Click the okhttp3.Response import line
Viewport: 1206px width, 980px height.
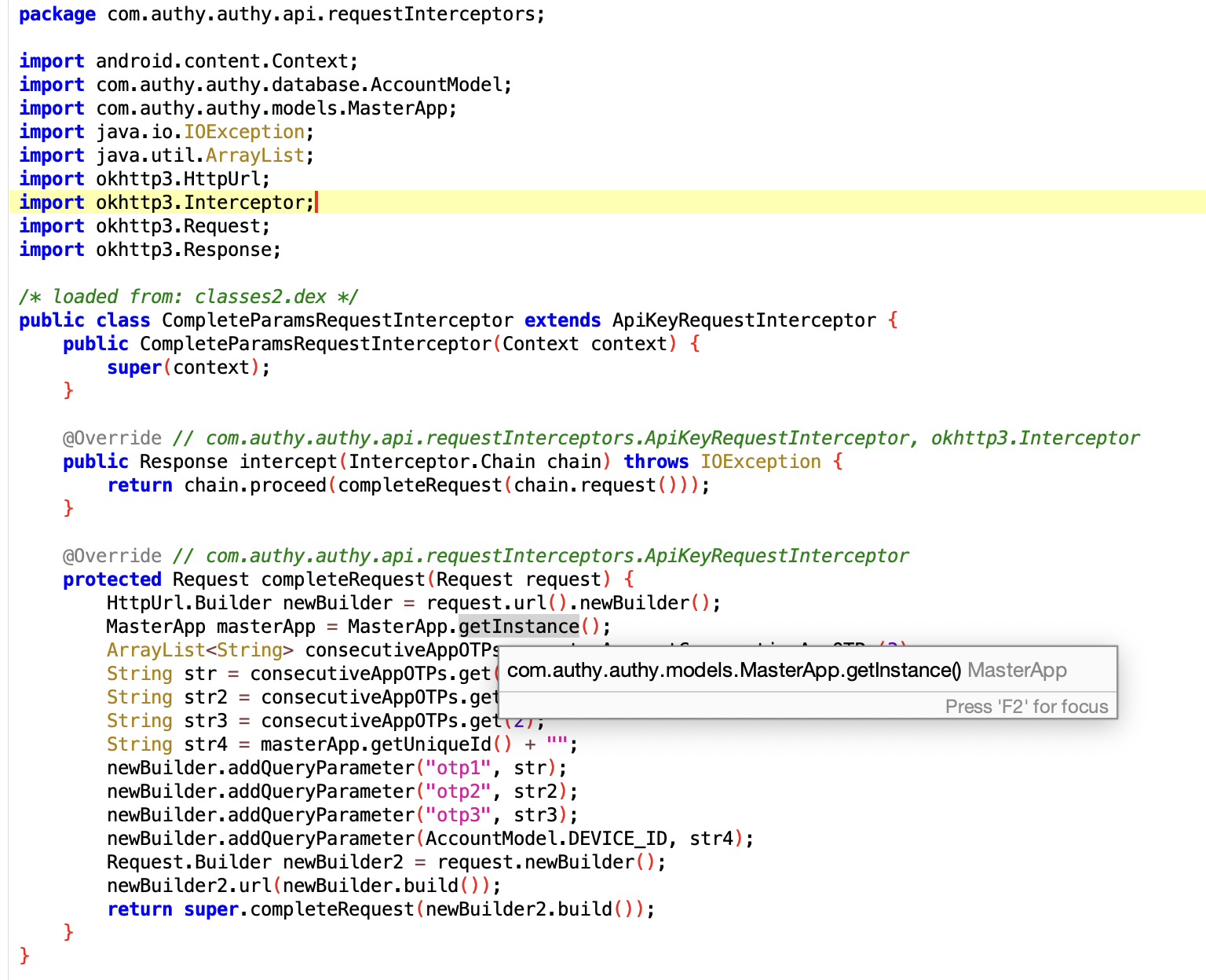150,250
